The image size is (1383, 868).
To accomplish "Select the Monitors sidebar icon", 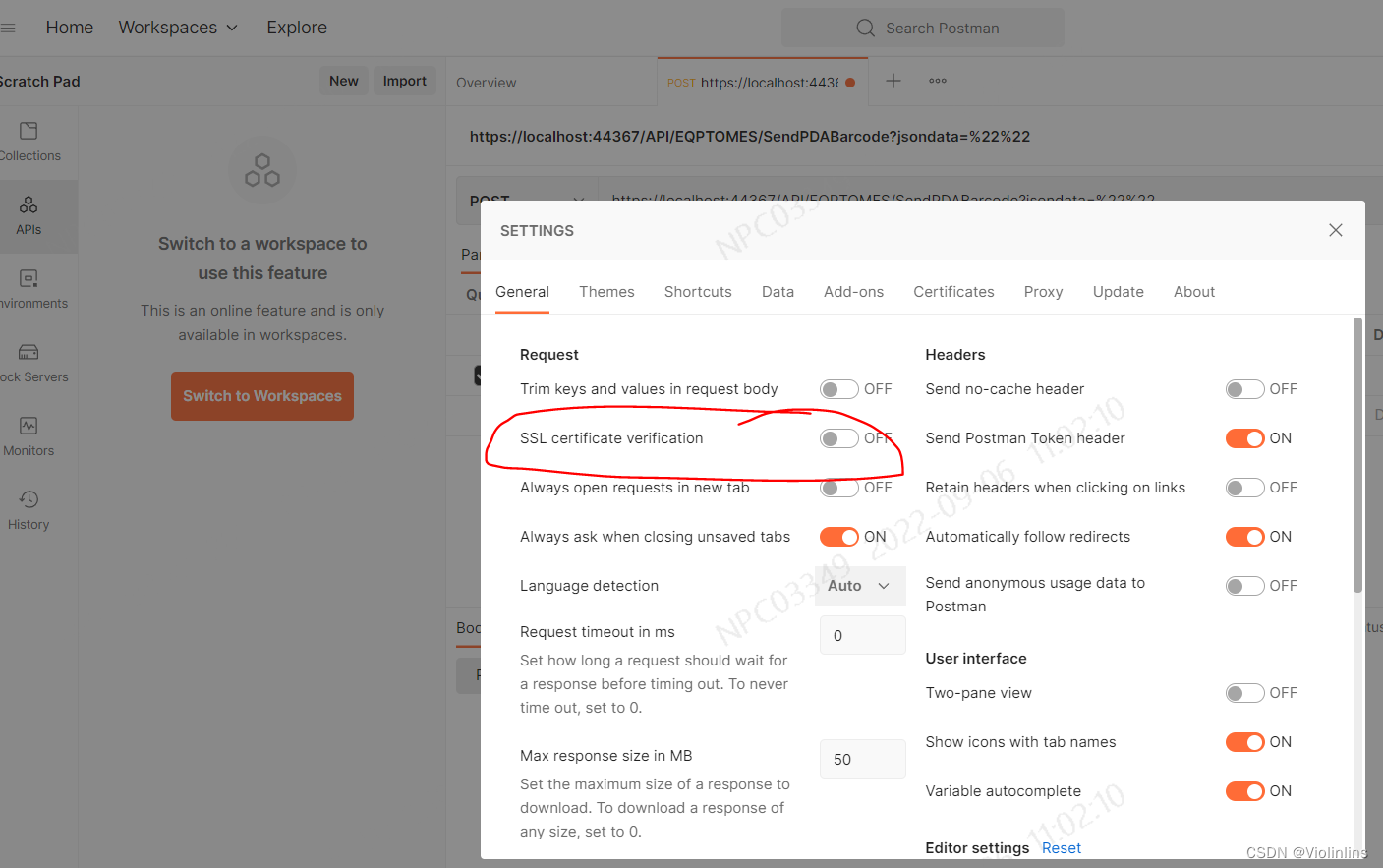I will click(27, 435).
